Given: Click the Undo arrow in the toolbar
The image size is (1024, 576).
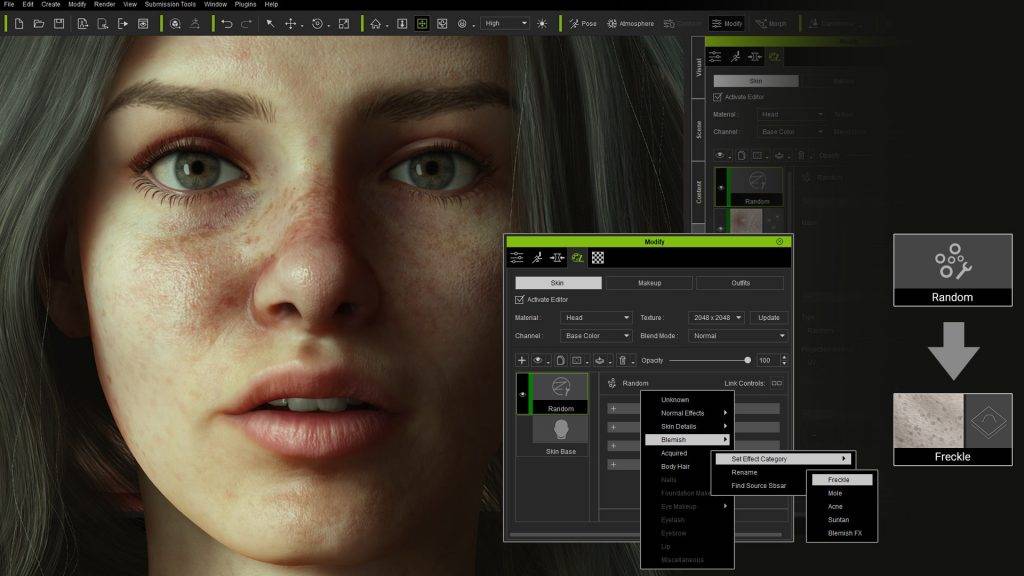Looking at the screenshot, I should point(227,23).
